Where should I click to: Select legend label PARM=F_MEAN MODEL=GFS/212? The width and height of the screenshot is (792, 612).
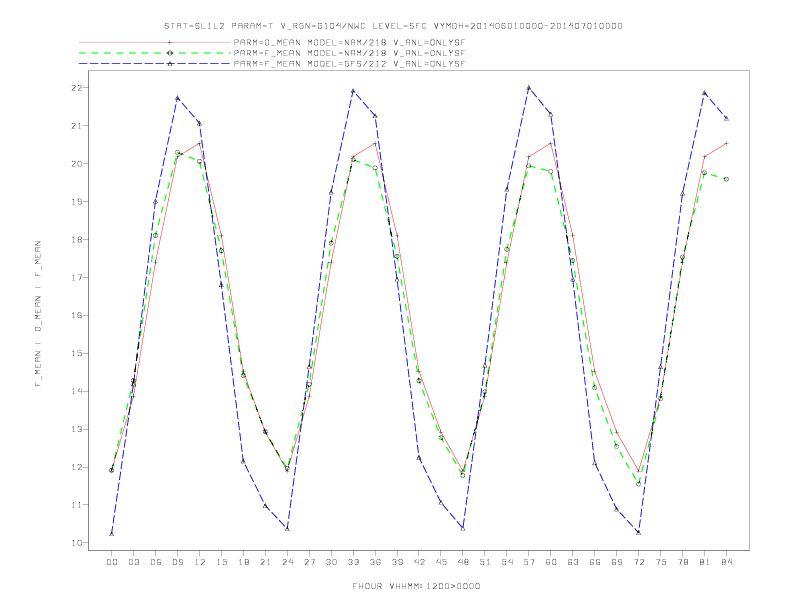350,64
